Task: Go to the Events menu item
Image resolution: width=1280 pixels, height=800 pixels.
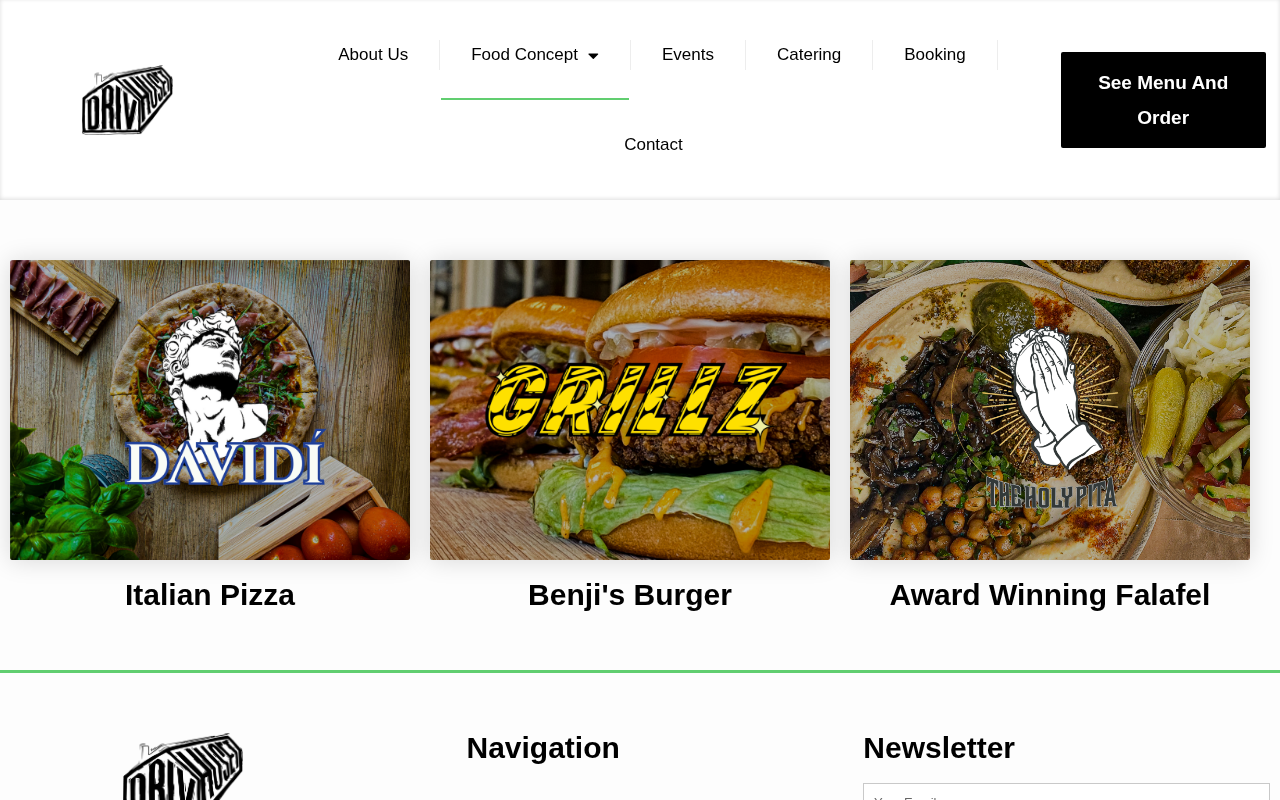Action: [x=688, y=55]
